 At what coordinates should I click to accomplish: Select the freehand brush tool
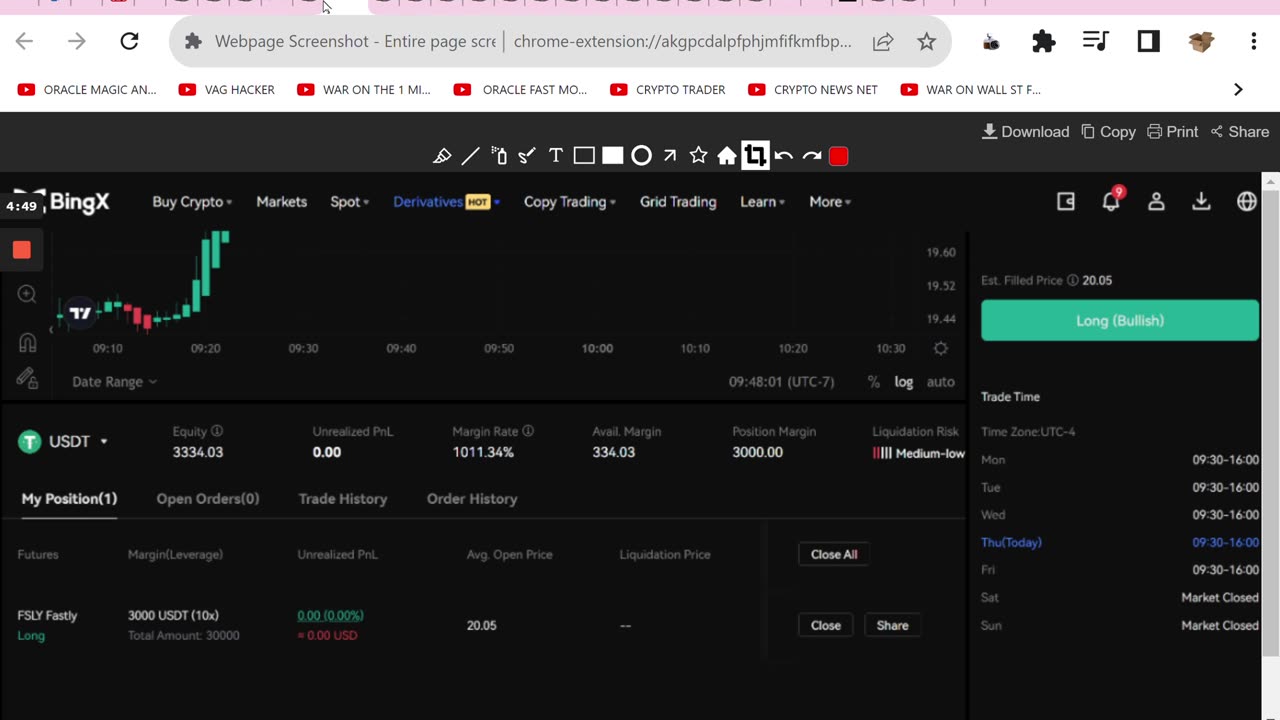527,156
